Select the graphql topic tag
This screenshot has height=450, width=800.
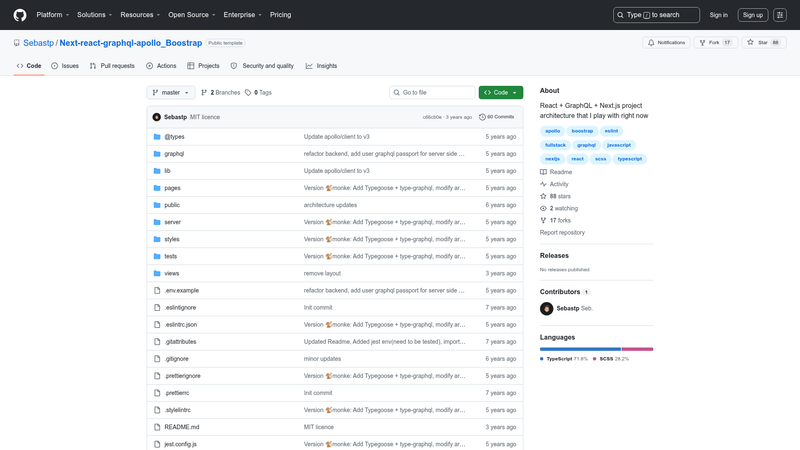[x=586, y=145]
